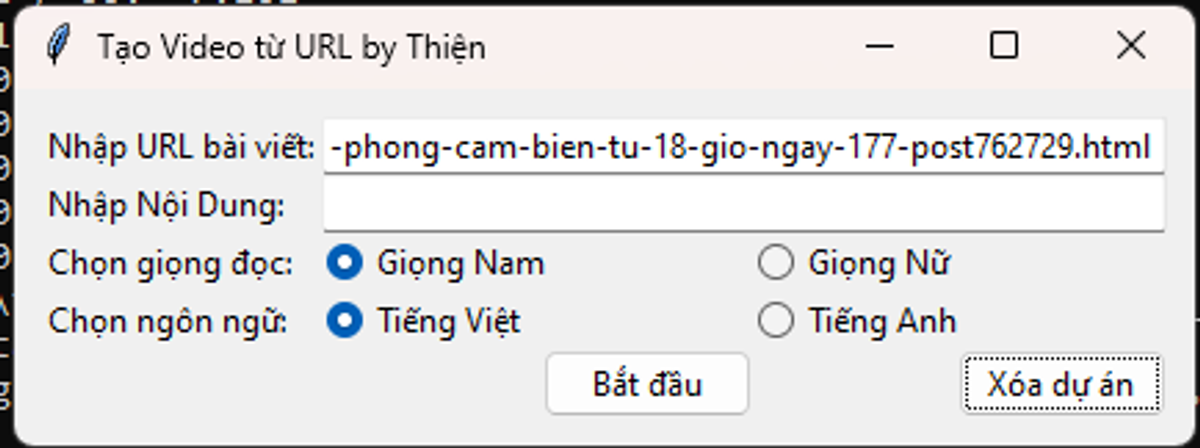Choose the Giọng Nữ voice option

(x=776, y=264)
